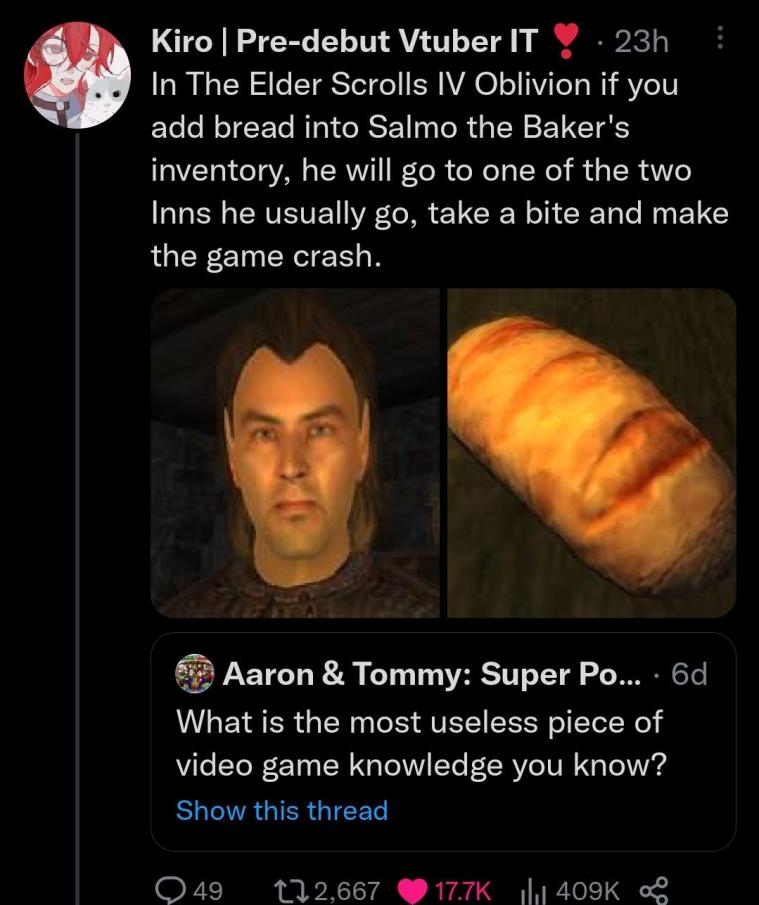Open Kiro's profile avatar
This screenshot has height=905, width=759.
coord(78,76)
